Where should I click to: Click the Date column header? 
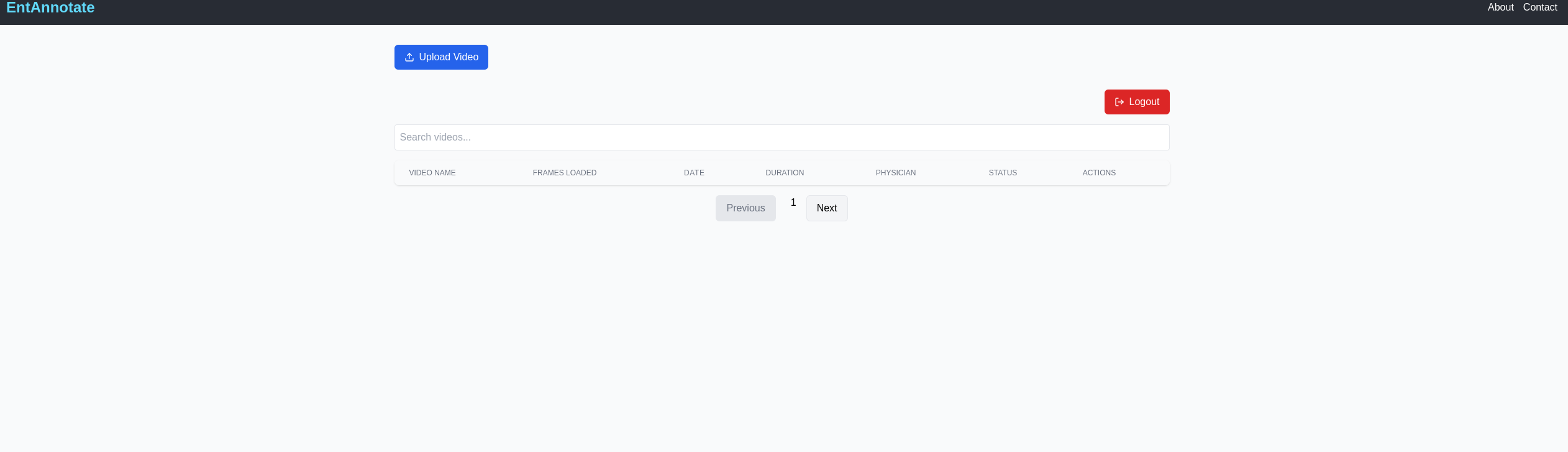pos(694,173)
